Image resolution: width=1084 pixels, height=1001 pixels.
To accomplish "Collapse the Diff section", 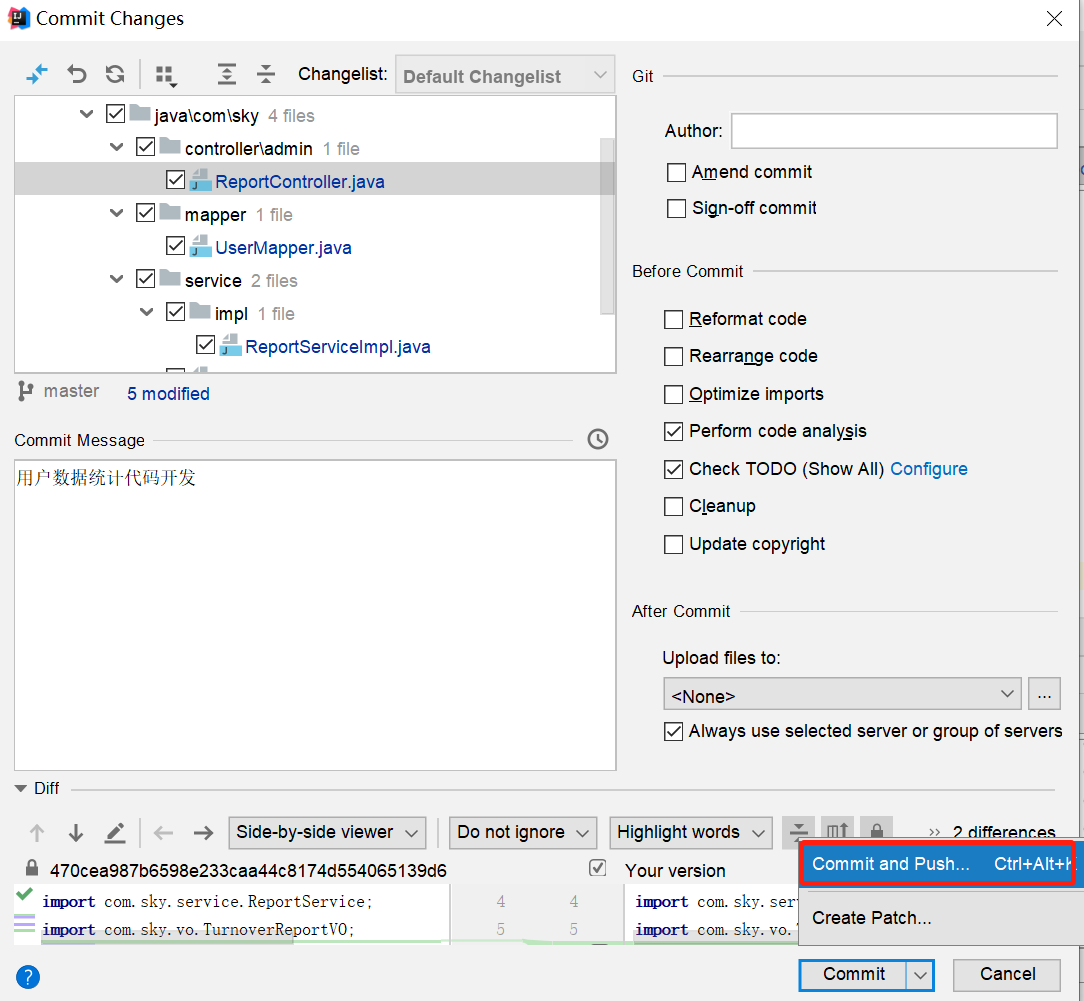I will (x=21, y=789).
